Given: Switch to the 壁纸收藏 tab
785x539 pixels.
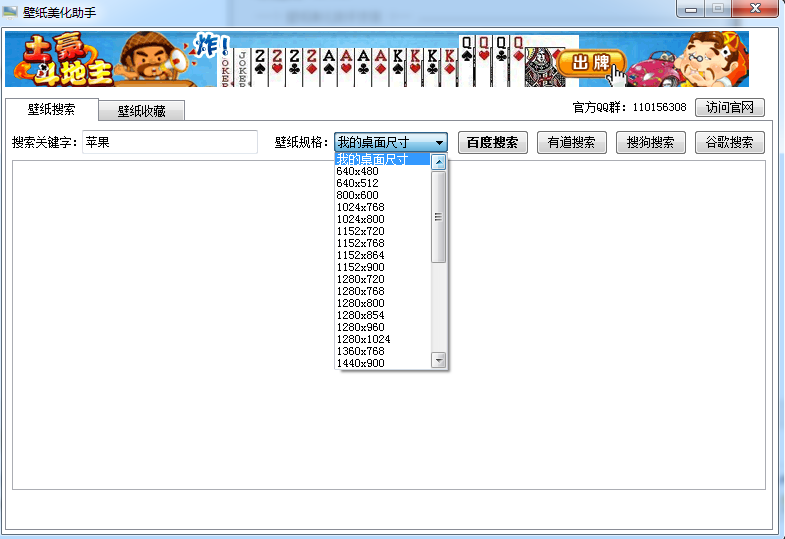Looking at the screenshot, I should coord(141,111).
